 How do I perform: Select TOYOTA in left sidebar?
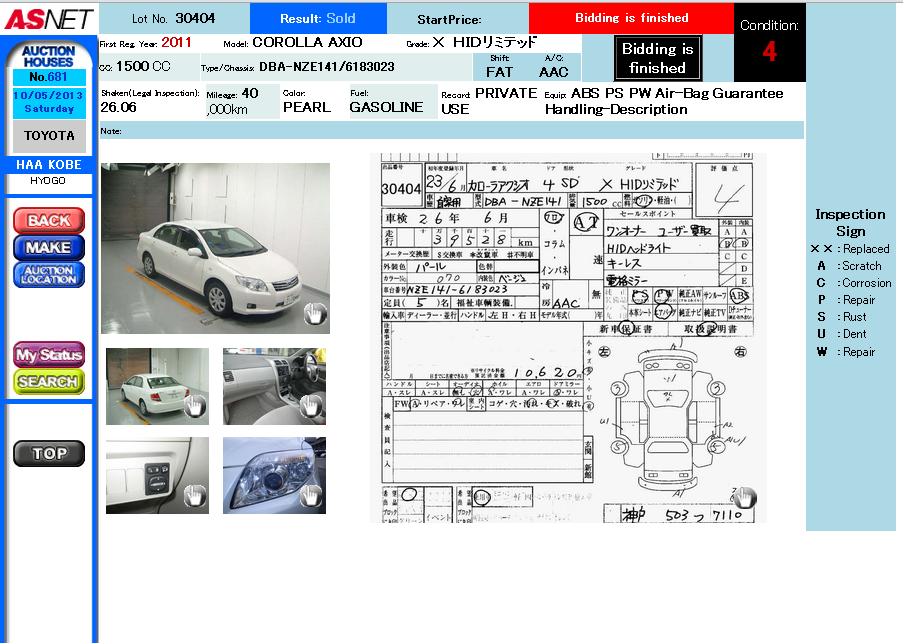click(x=49, y=135)
